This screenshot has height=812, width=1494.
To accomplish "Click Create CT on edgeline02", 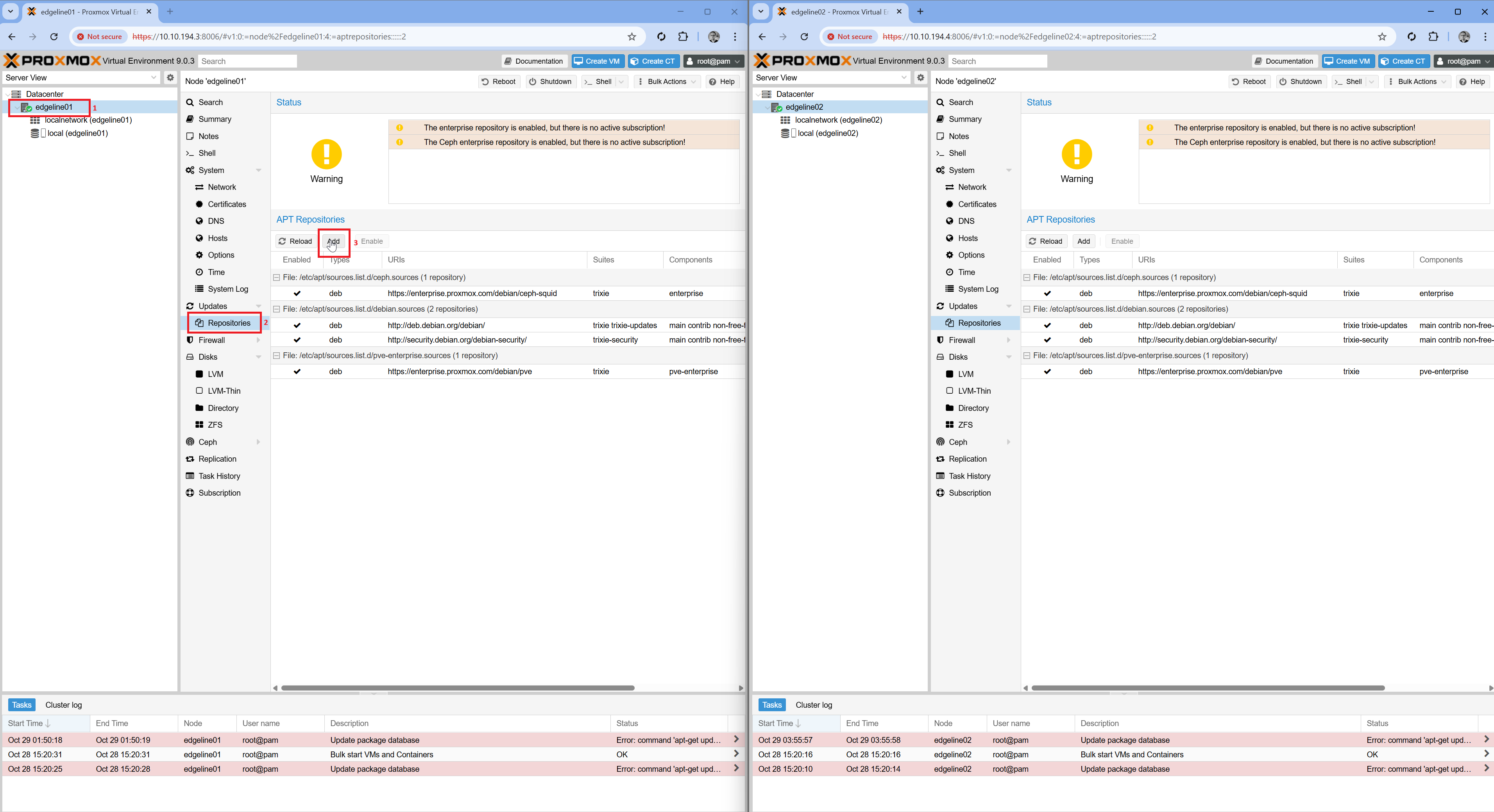I will (x=1403, y=61).
